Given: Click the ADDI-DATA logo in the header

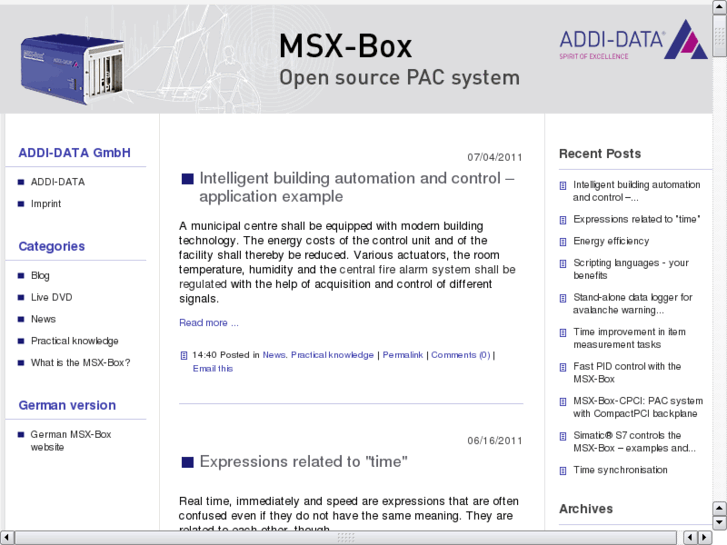Looking at the screenshot, I should pyautogui.click(x=633, y=40).
